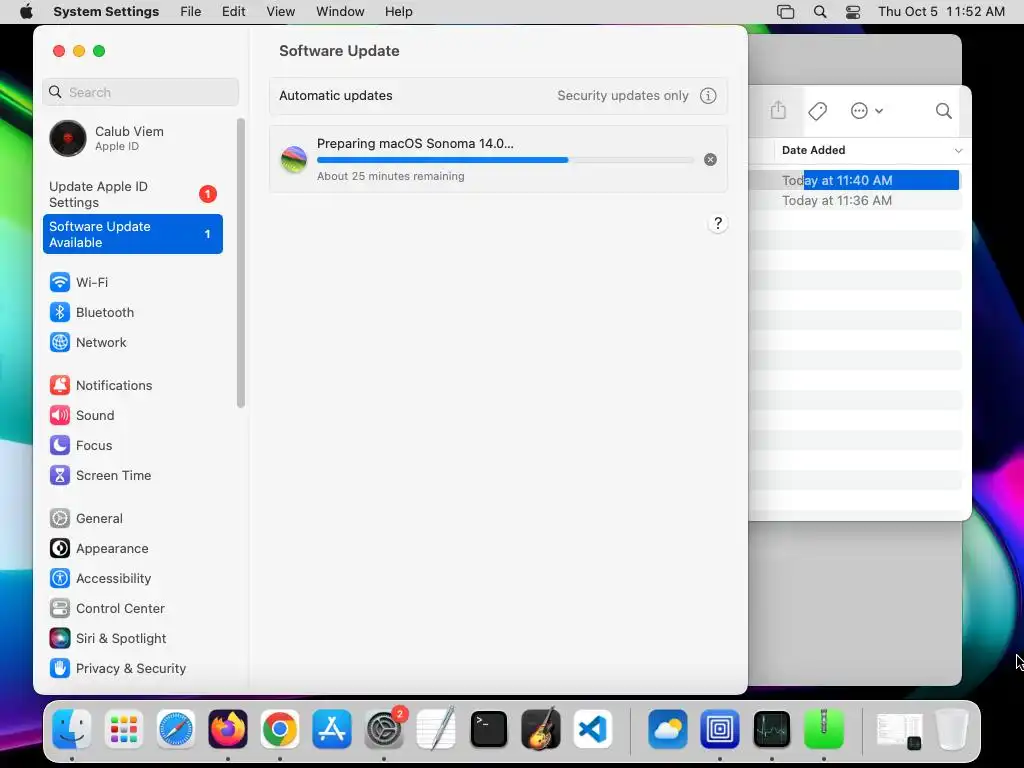
Task: Open Spotlight search in menu bar
Action: point(820,12)
